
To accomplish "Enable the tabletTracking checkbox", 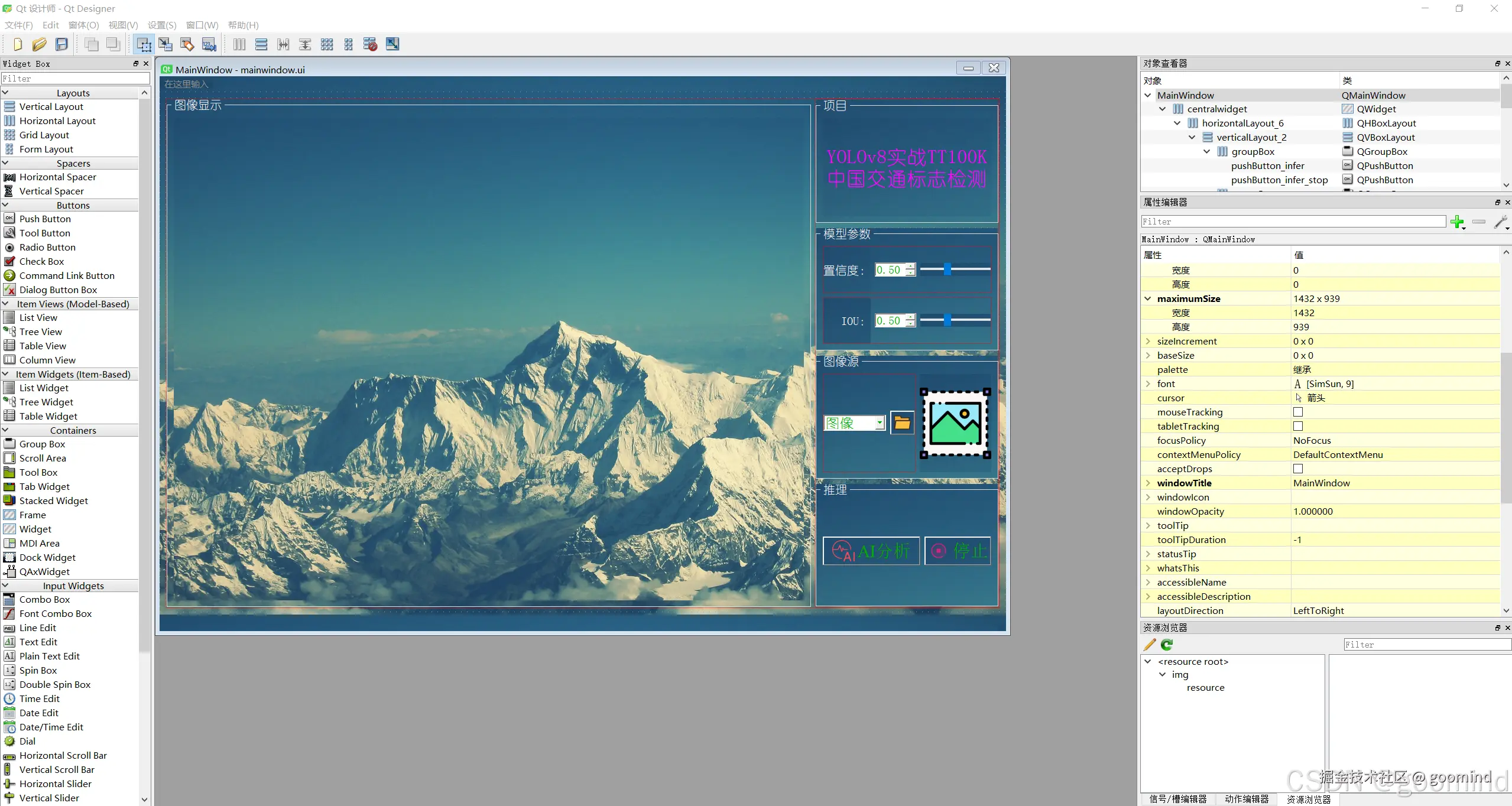I will pos(1298,426).
